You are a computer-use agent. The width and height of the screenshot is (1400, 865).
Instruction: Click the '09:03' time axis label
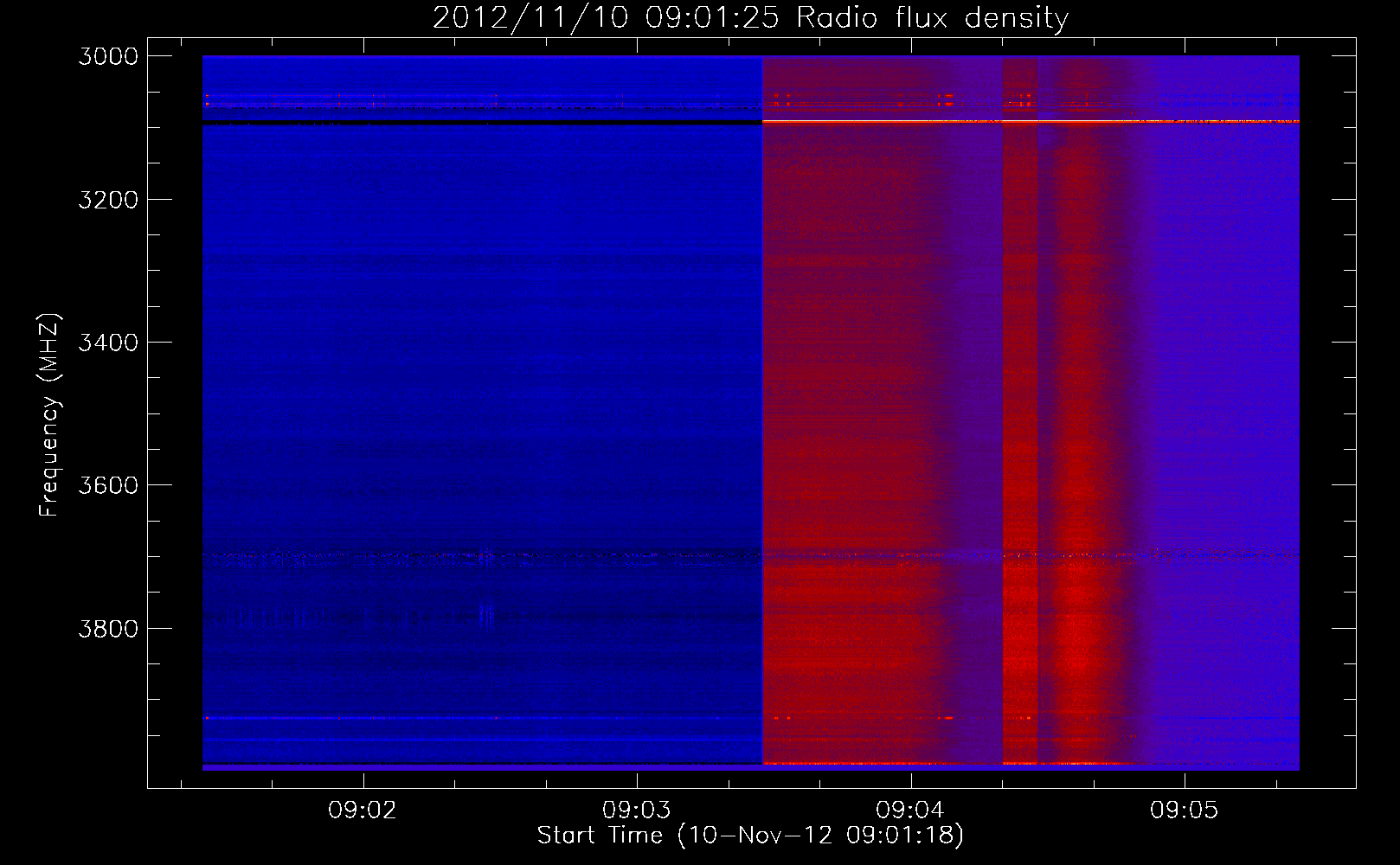tap(637, 810)
